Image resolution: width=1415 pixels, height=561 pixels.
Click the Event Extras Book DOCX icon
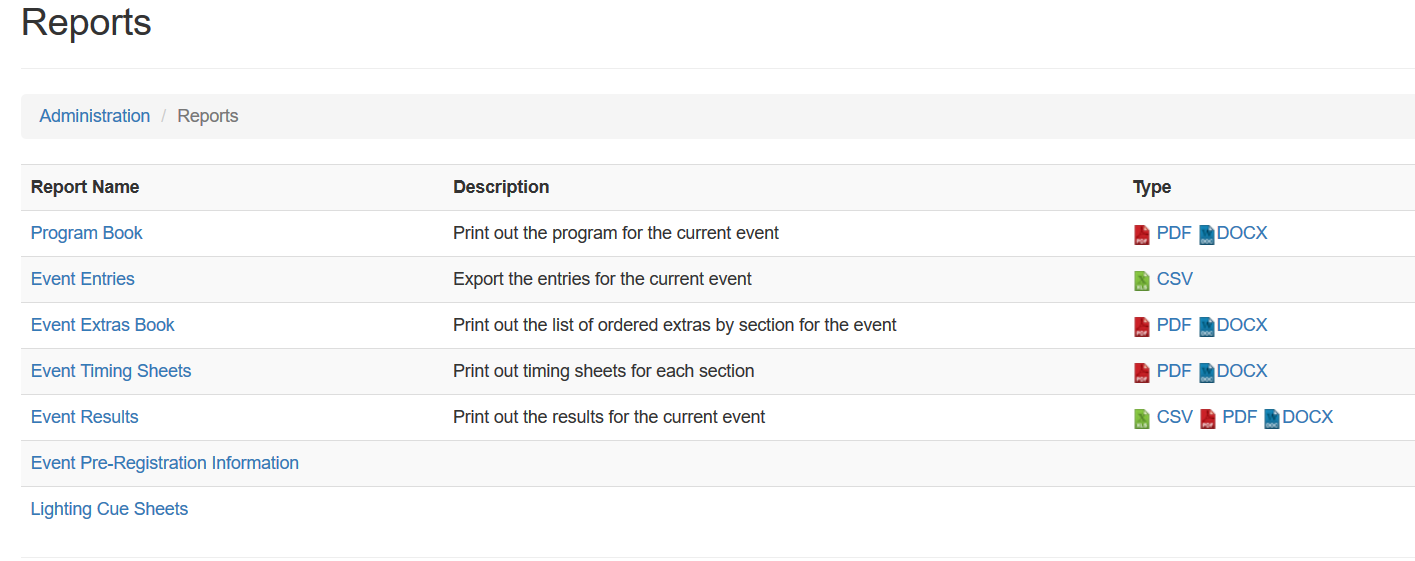[x=1206, y=327]
